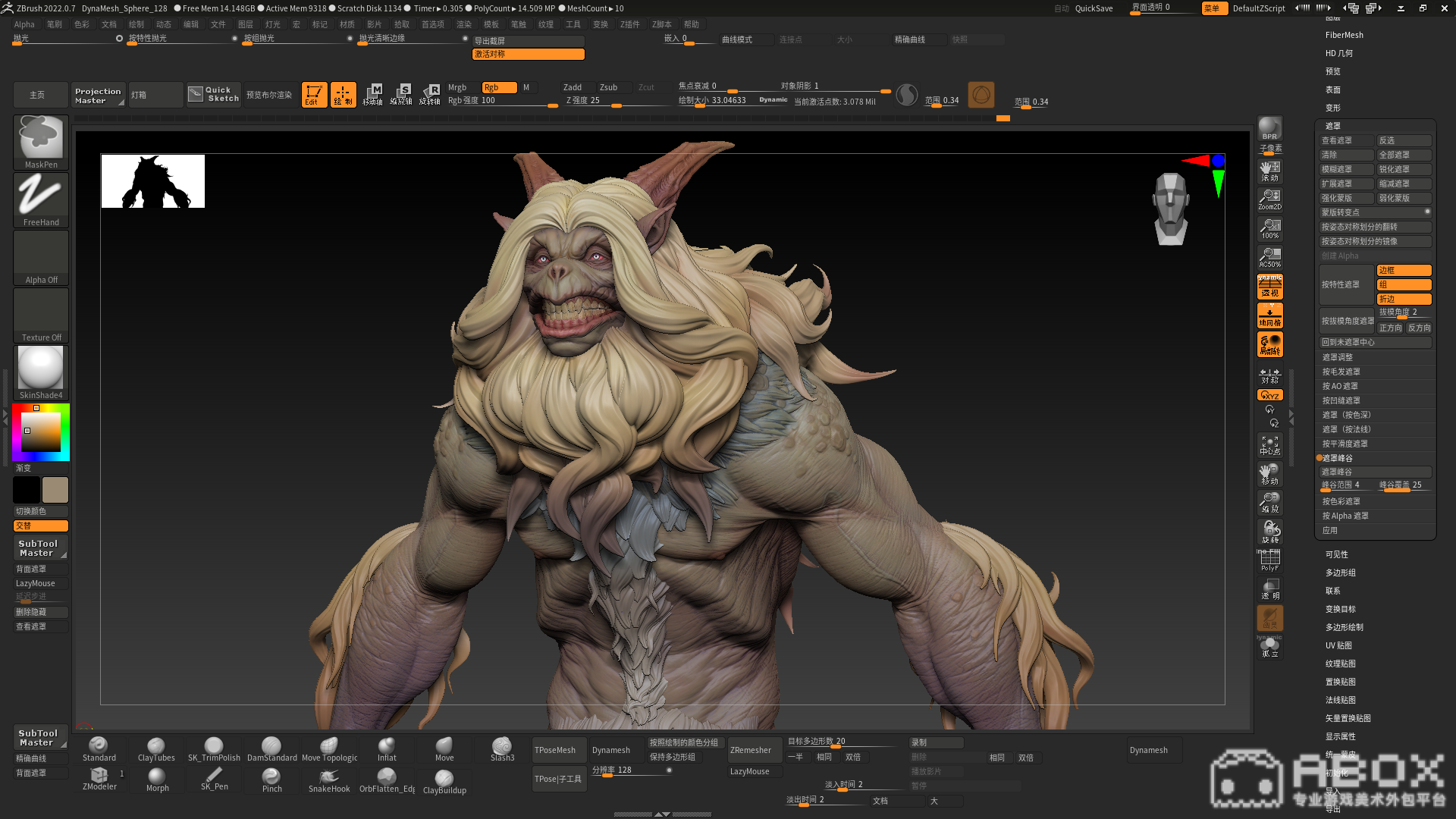Viewport: 1456px width, 819px height.
Task: Expand the 按AO遮罩 sub-section
Action: pos(1340,387)
